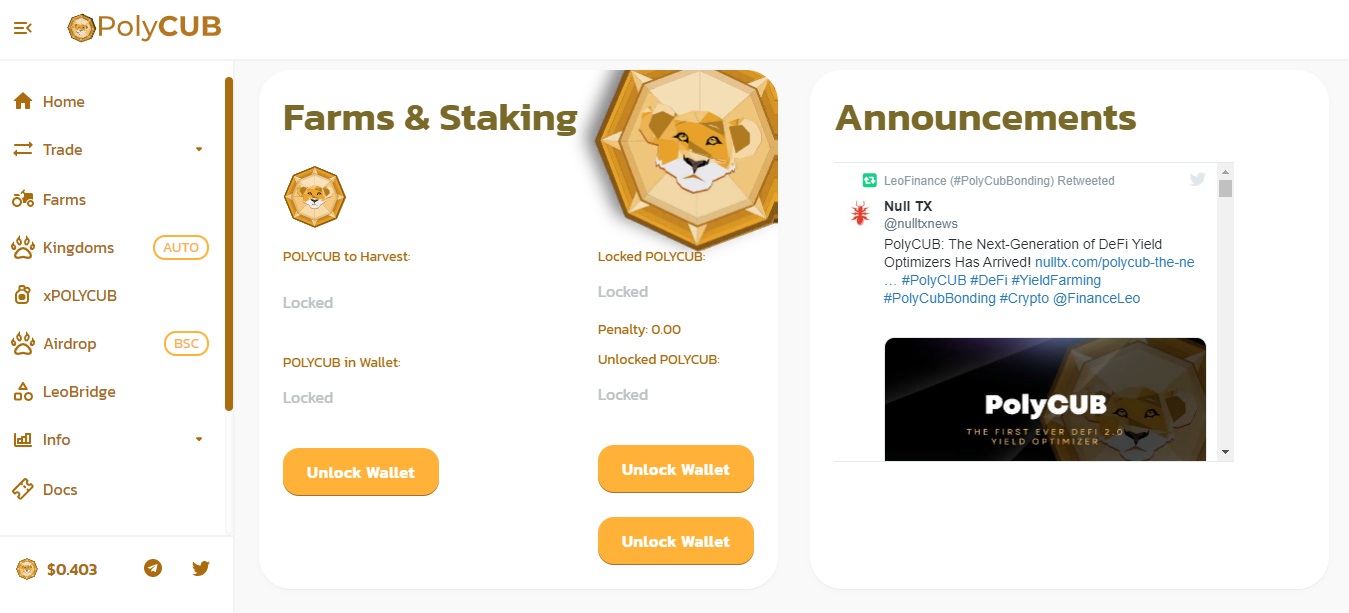Screen dimensions: 1349x613
Task: Click the Docs ticket icon
Action: (23, 489)
